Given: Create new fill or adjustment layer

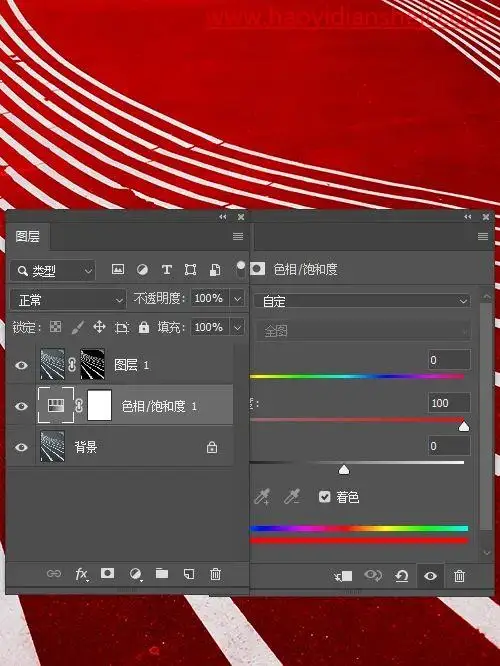Looking at the screenshot, I should pyautogui.click(x=136, y=574).
